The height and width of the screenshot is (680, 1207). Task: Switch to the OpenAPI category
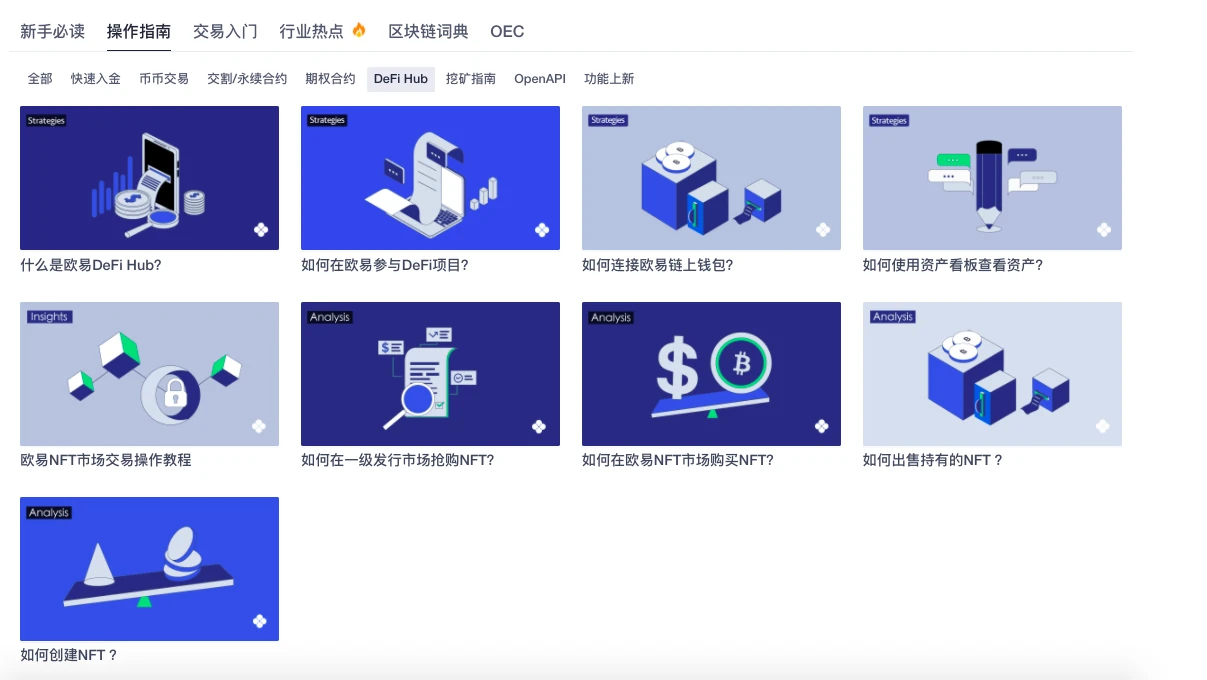tap(540, 79)
